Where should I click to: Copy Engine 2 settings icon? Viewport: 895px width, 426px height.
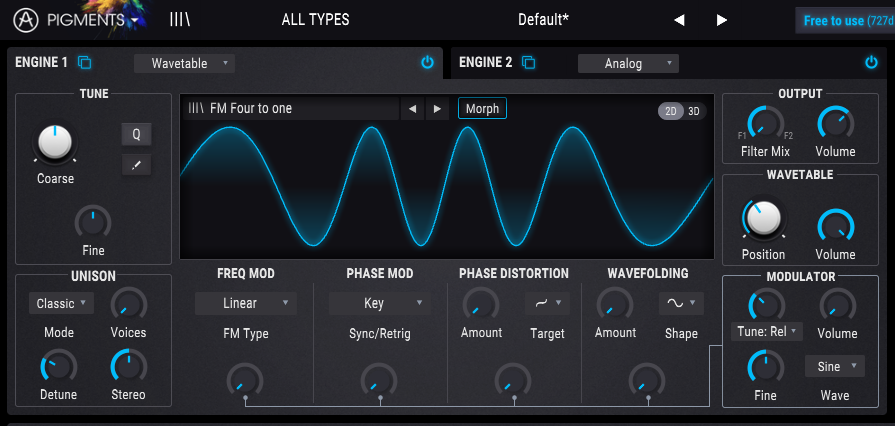click(x=529, y=62)
